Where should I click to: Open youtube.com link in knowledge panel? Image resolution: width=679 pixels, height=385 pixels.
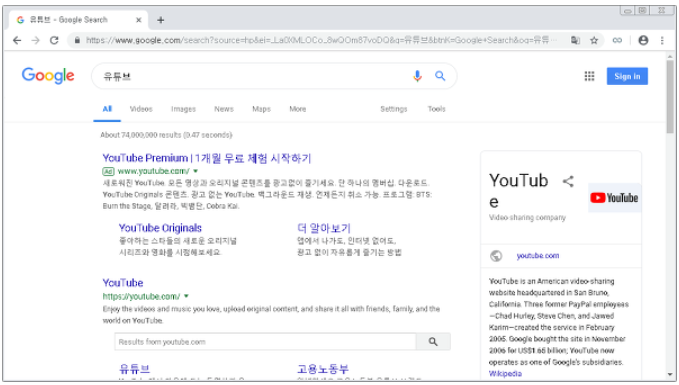pyautogui.click(x=538, y=256)
